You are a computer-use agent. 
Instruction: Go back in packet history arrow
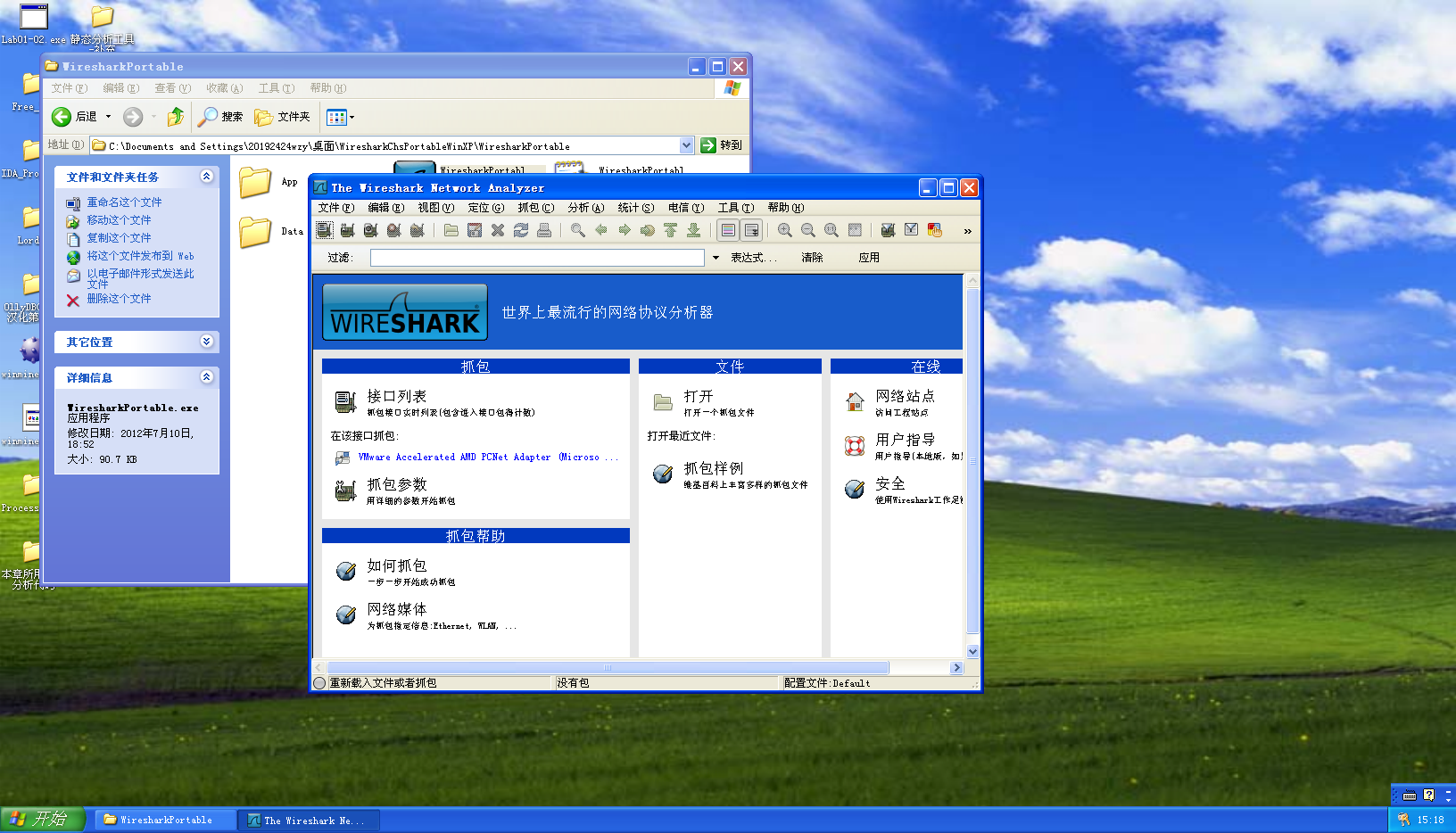point(601,230)
